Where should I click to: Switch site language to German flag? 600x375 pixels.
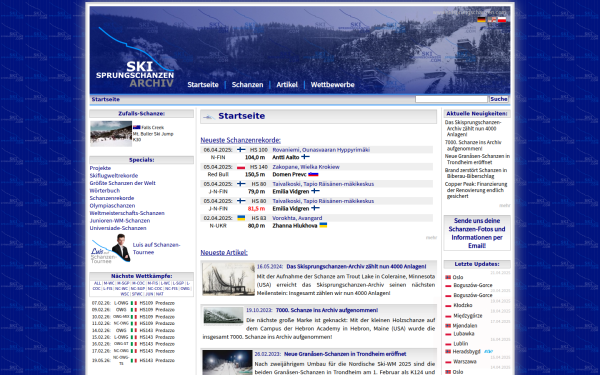pyautogui.click(x=481, y=20)
